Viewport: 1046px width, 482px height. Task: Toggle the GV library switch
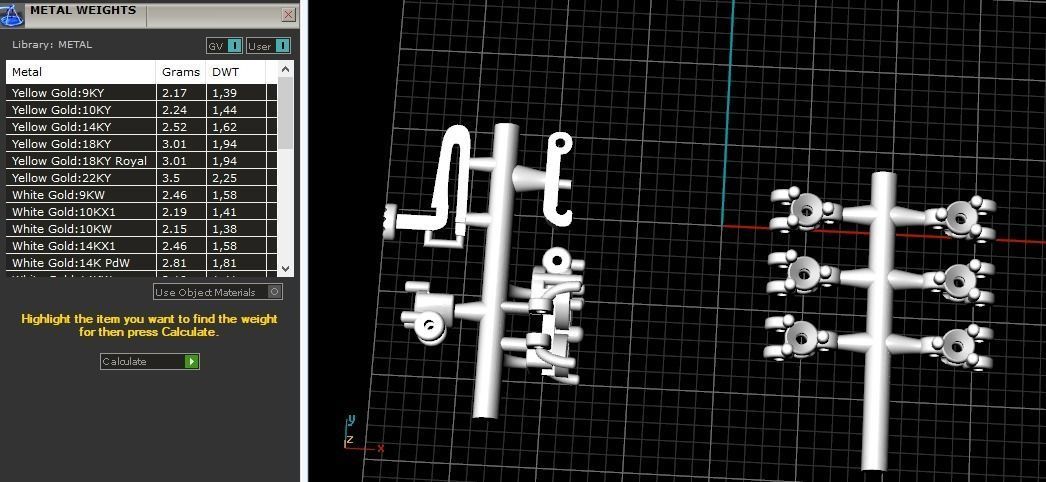click(224, 46)
